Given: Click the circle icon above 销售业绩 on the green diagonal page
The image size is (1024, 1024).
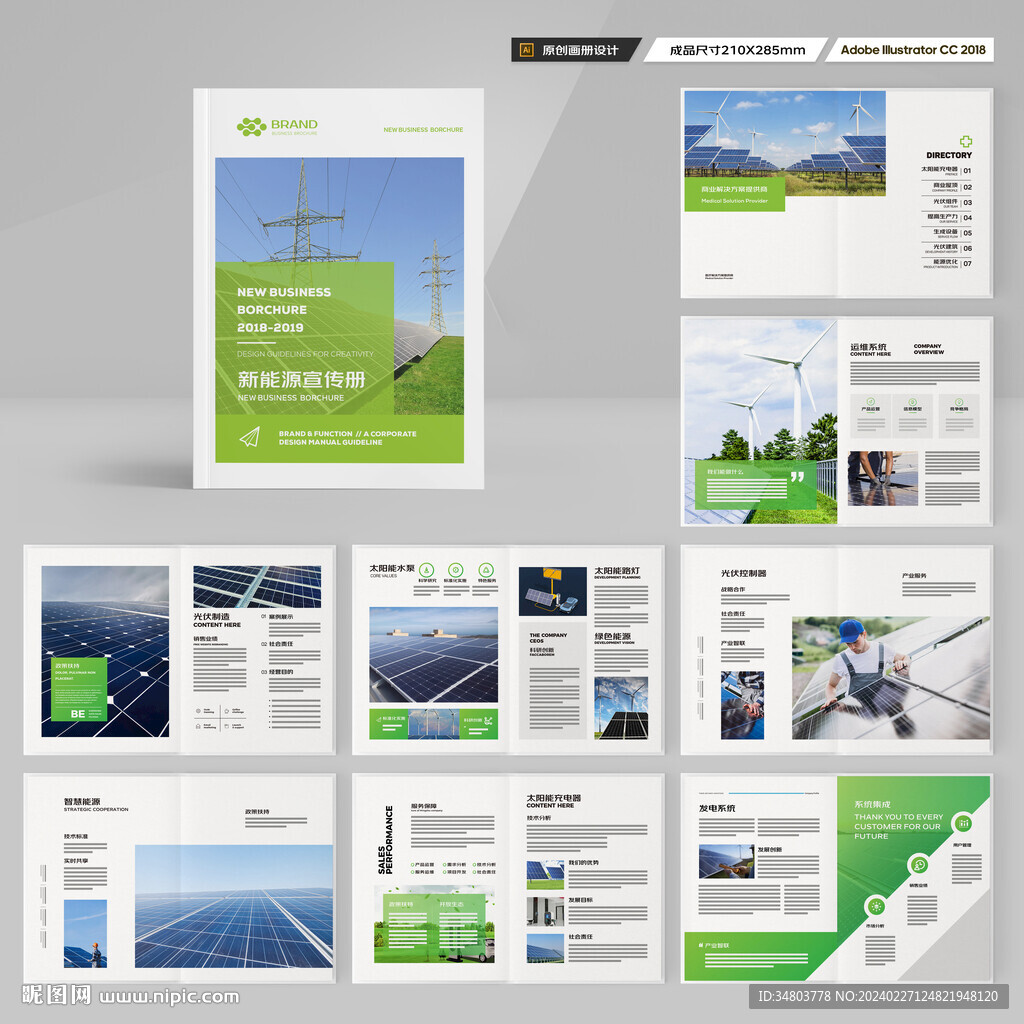Looking at the screenshot, I should [919, 865].
